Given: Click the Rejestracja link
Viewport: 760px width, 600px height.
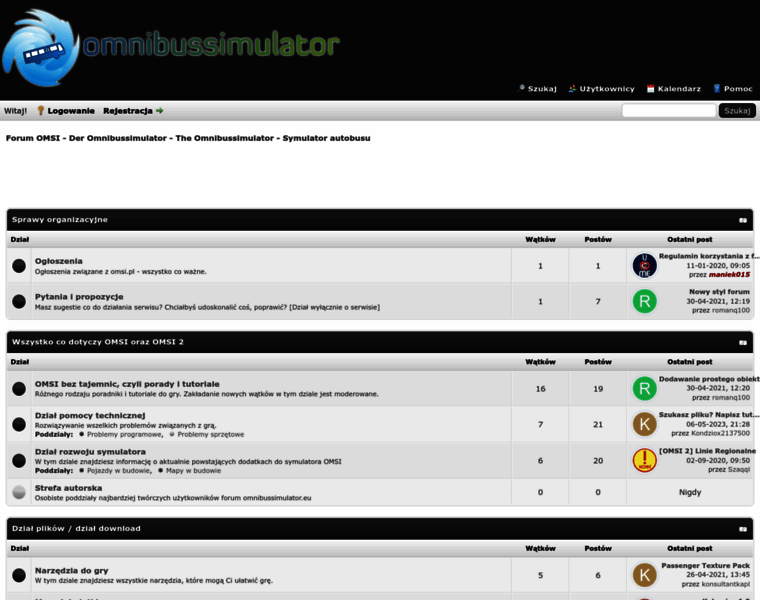Looking at the screenshot, I should (x=128, y=111).
